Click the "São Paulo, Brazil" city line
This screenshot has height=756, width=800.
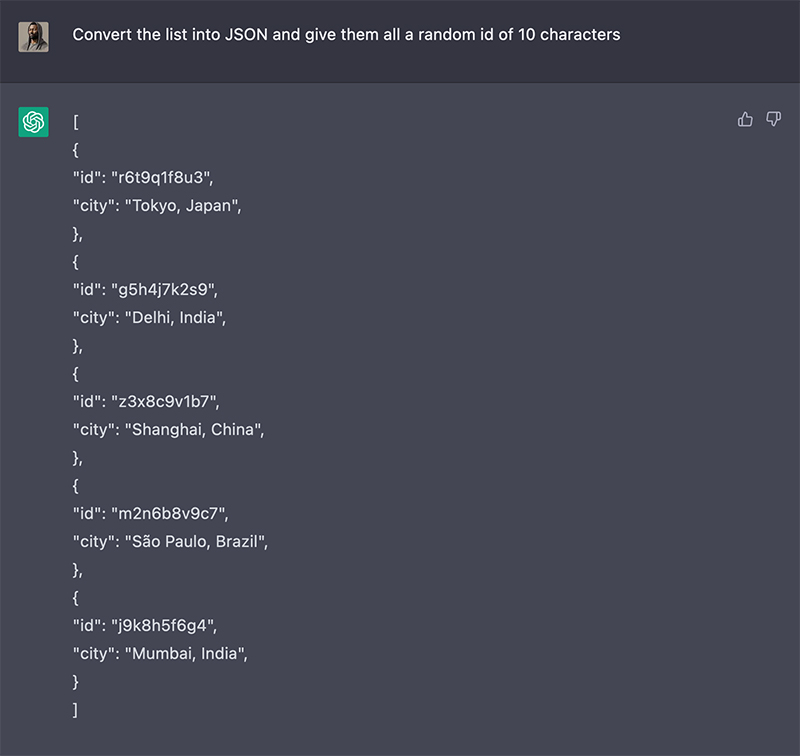[171, 542]
